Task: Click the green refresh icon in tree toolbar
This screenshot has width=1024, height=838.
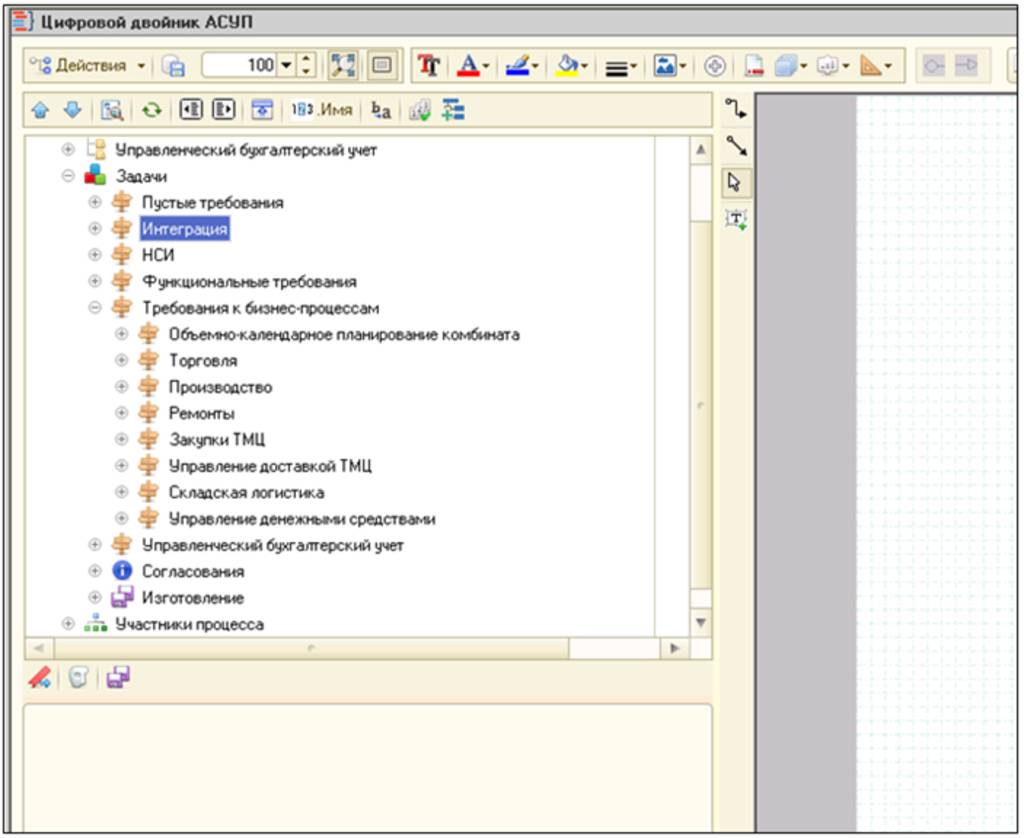Action: [x=153, y=111]
